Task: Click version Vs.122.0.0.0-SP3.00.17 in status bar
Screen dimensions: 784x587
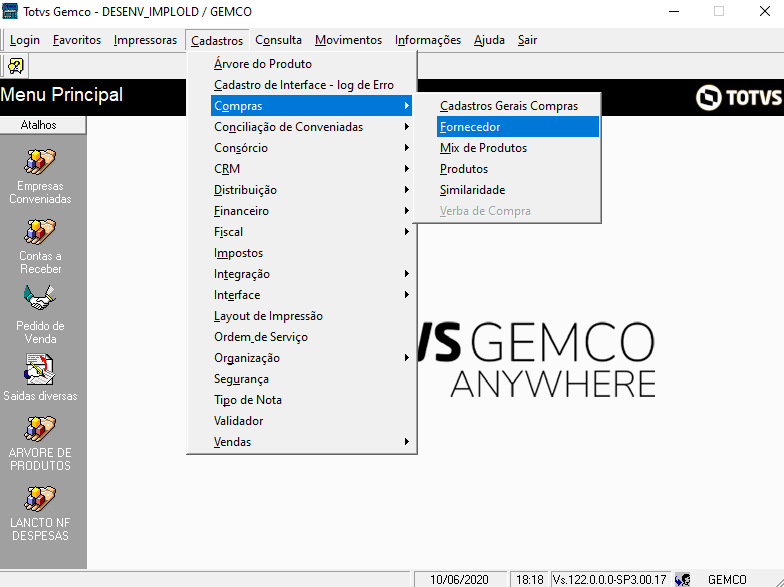Action: coord(610,580)
